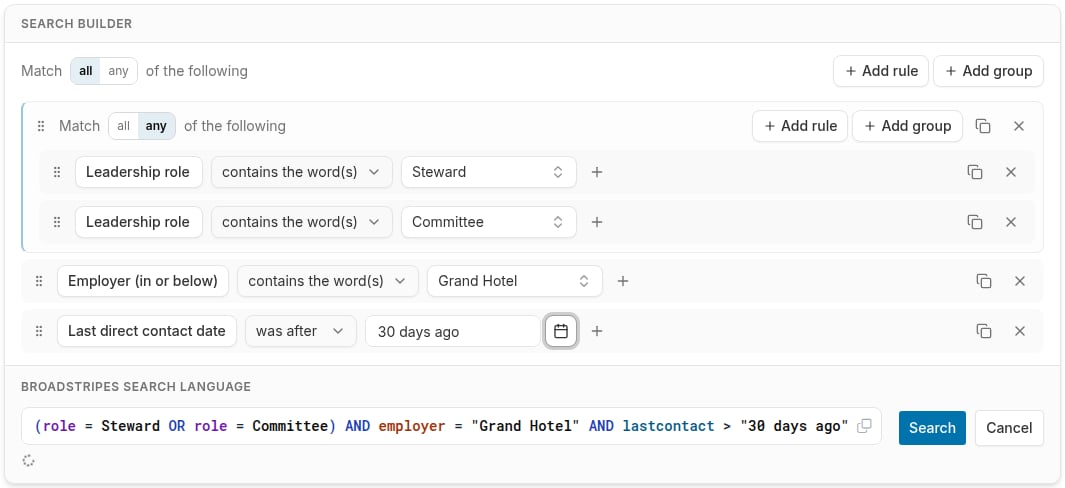Click the 30 days ago date input
This screenshot has width=1065, height=488.
(x=452, y=332)
